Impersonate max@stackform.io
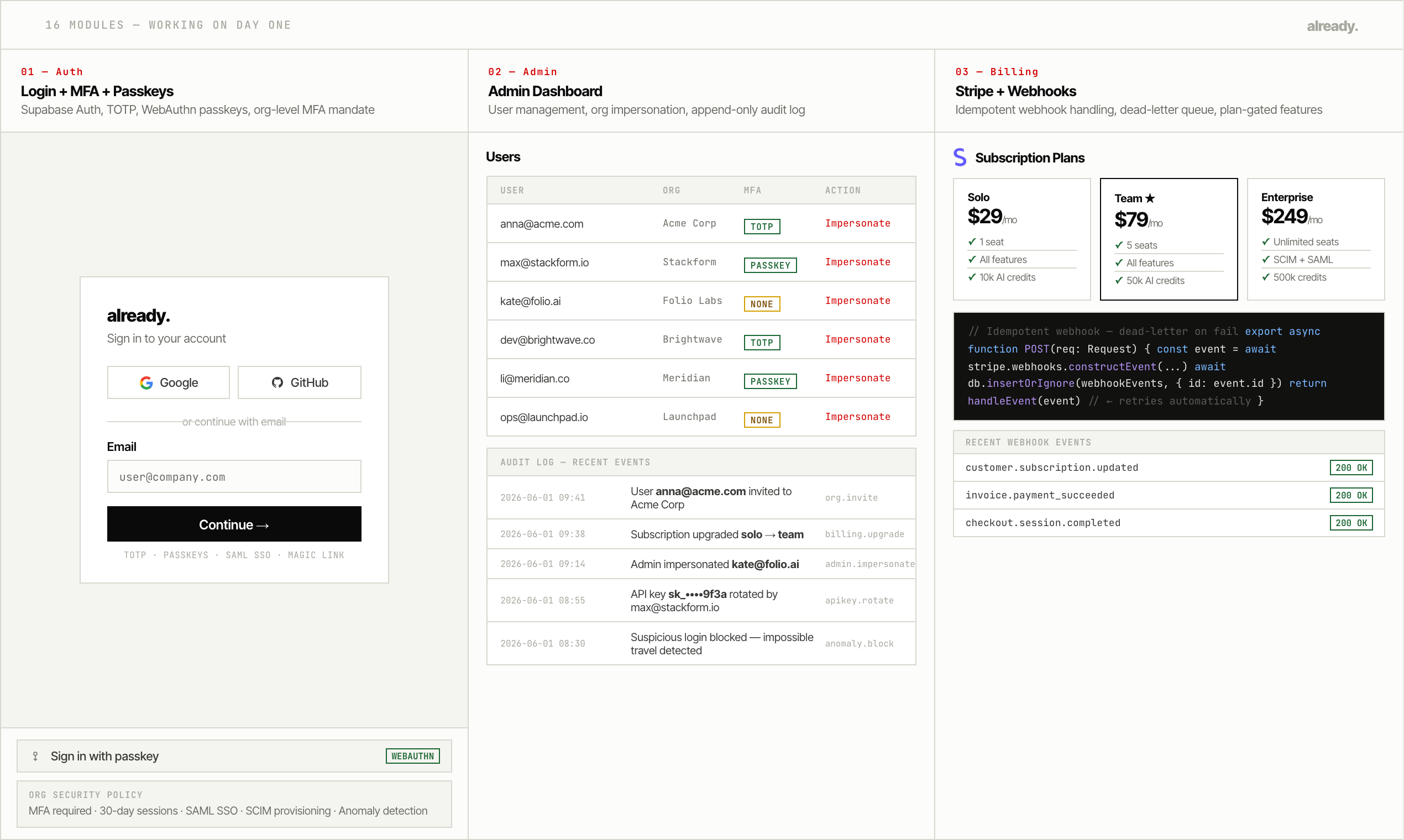Viewport: 1404px width, 840px height. [x=858, y=262]
